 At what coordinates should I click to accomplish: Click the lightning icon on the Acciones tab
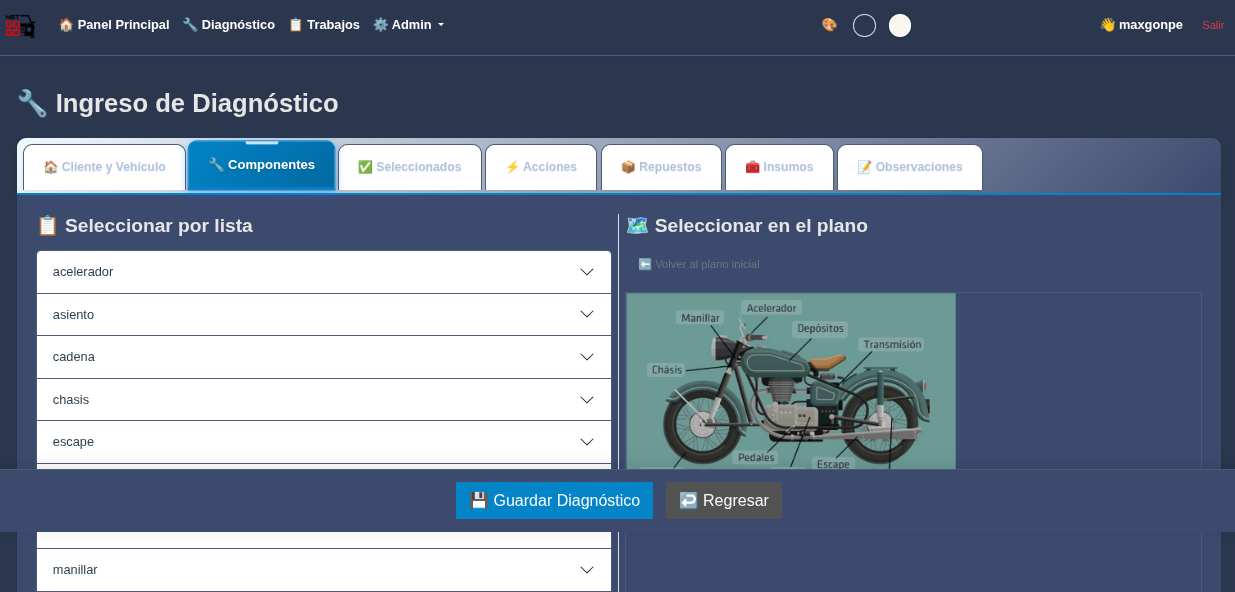pos(516,166)
